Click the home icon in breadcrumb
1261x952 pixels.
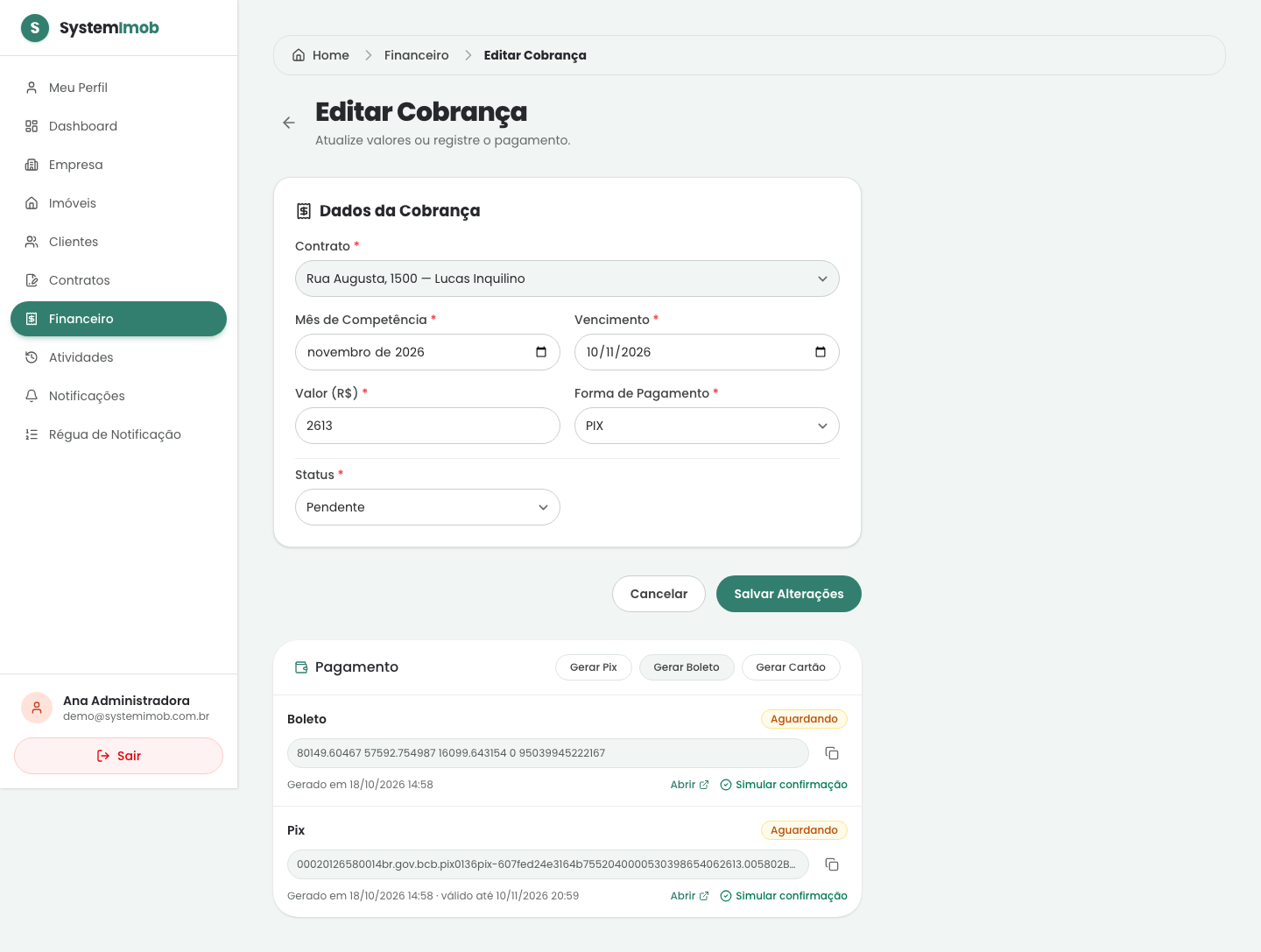(x=299, y=55)
